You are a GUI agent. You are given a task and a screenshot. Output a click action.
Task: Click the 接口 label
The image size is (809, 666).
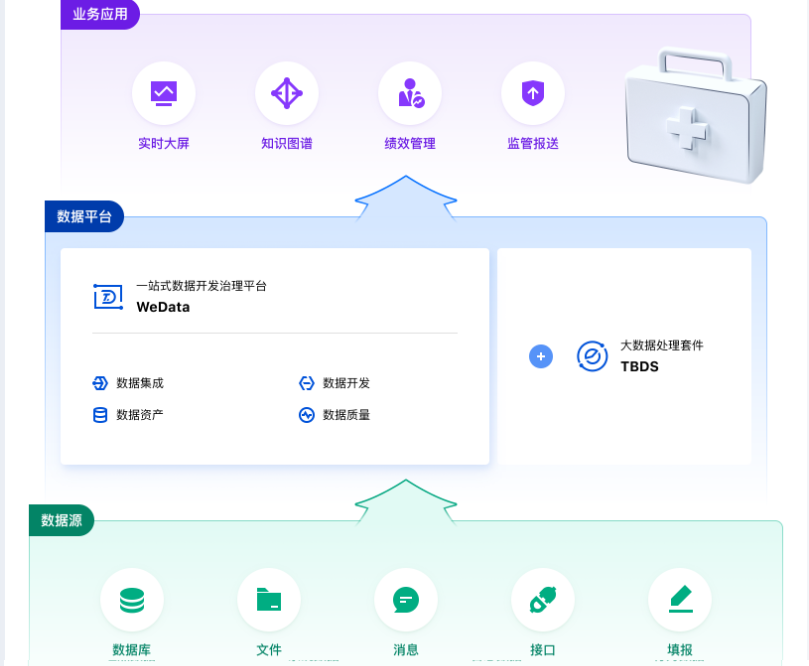point(543,649)
